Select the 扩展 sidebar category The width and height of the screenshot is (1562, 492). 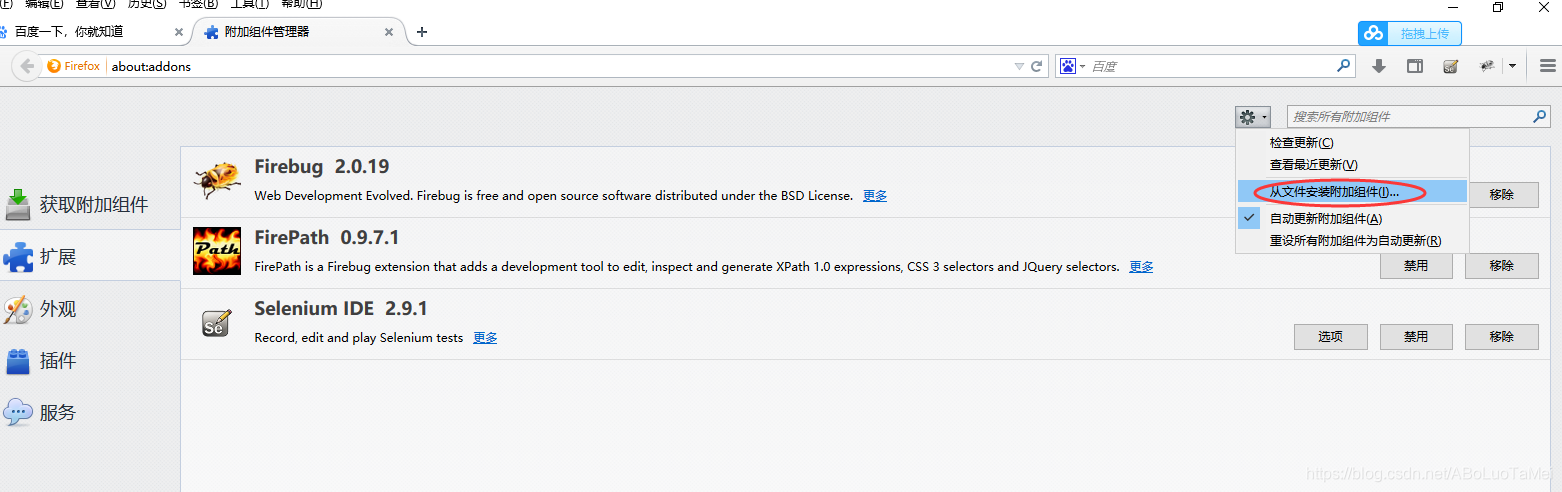coord(90,257)
